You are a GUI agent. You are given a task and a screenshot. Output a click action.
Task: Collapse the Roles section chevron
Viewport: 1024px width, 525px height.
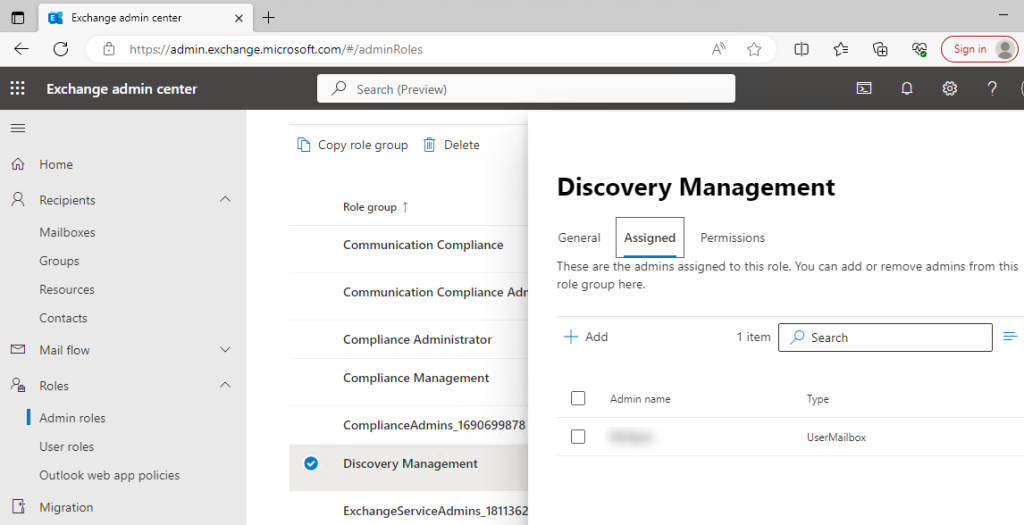(225, 385)
